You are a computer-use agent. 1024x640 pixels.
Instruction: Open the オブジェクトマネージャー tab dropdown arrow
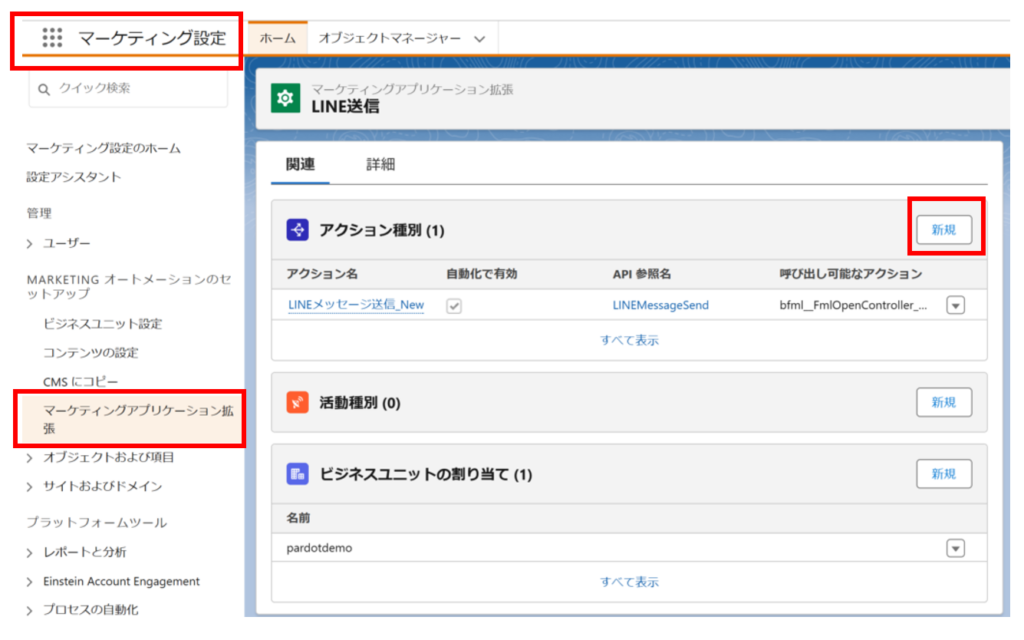(479, 39)
